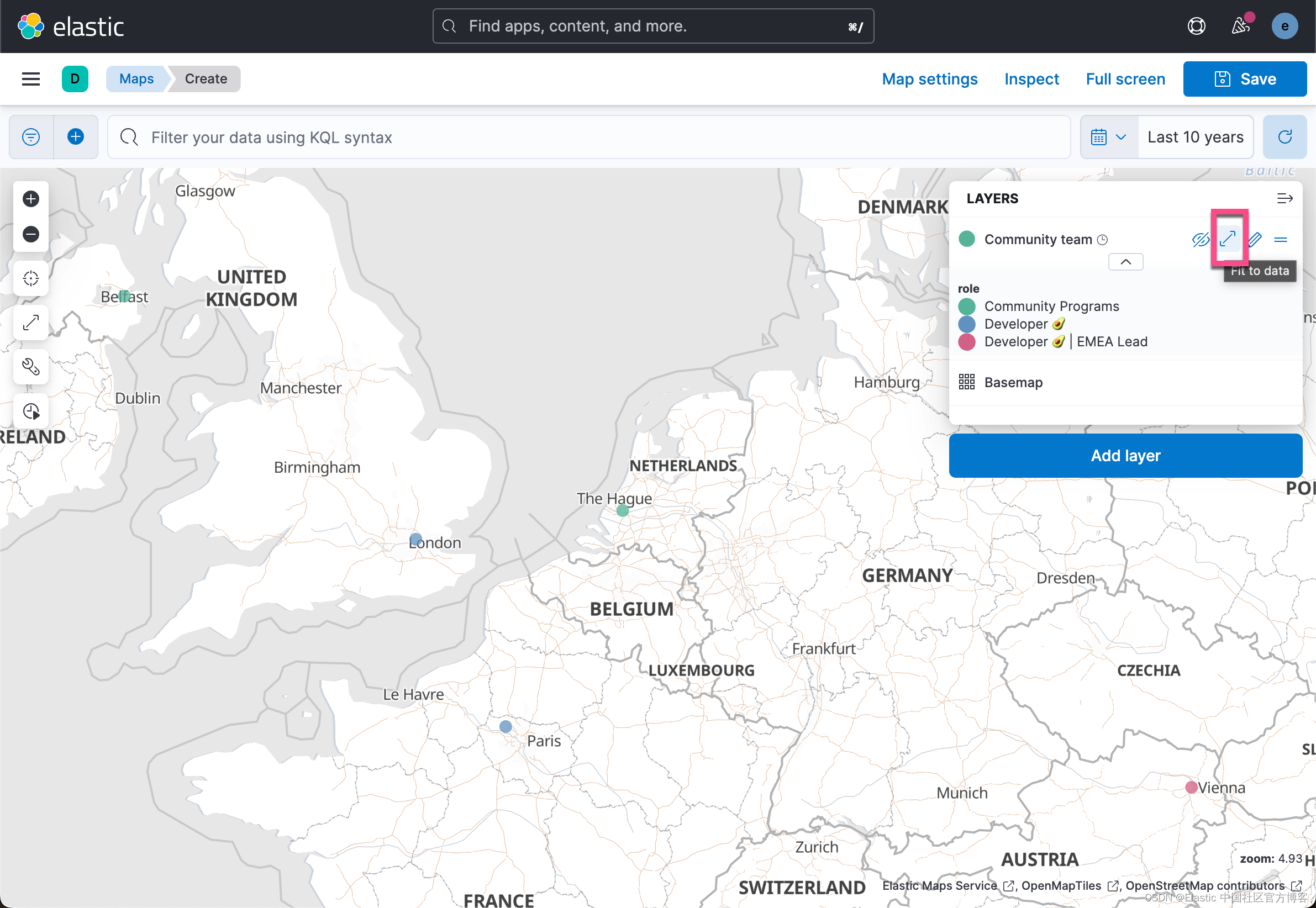Screen dimensions: 1316x908
Task: Zoom out on the map
Action: point(31,234)
